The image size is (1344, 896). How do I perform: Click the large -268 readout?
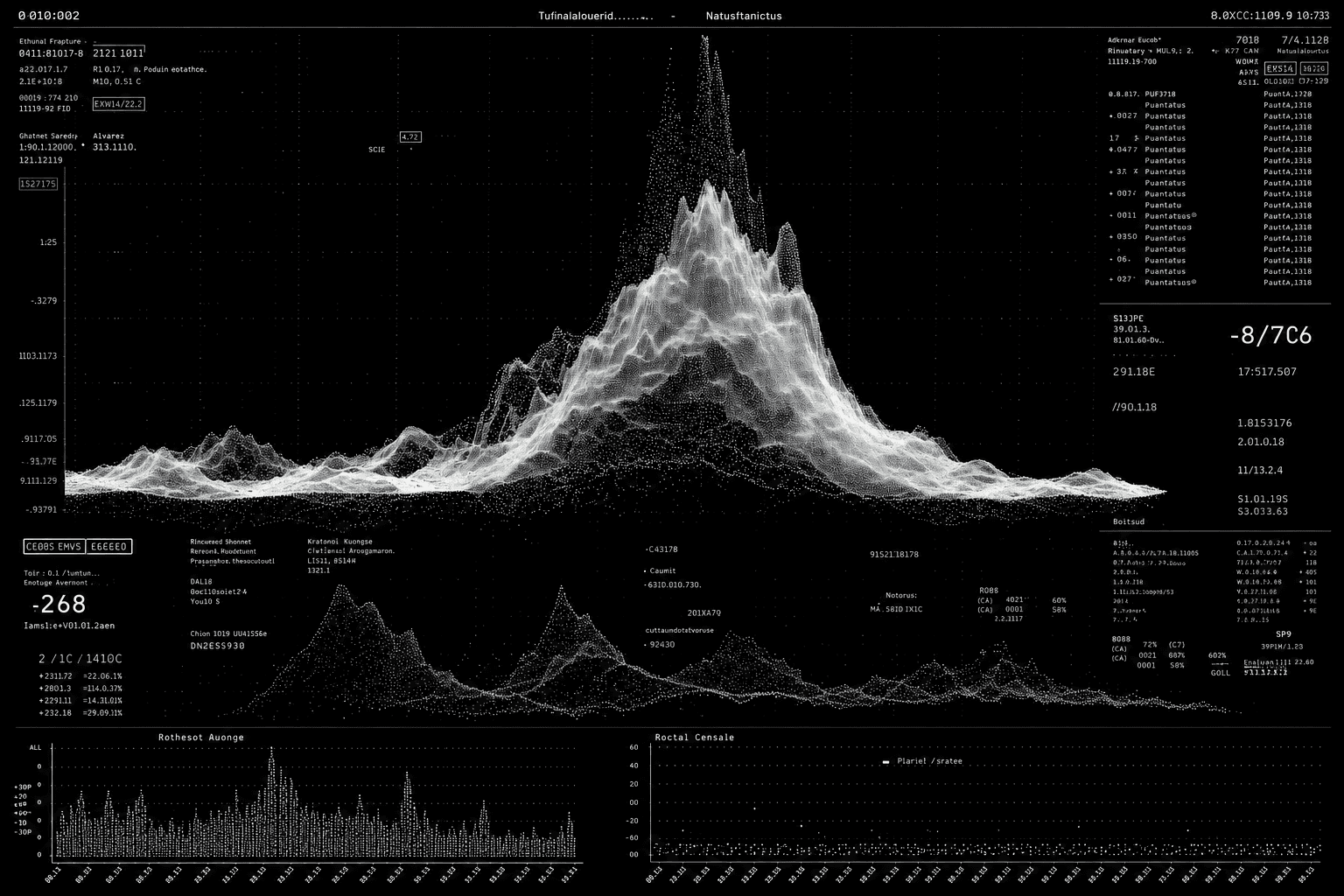pyautogui.click(x=59, y=604)
